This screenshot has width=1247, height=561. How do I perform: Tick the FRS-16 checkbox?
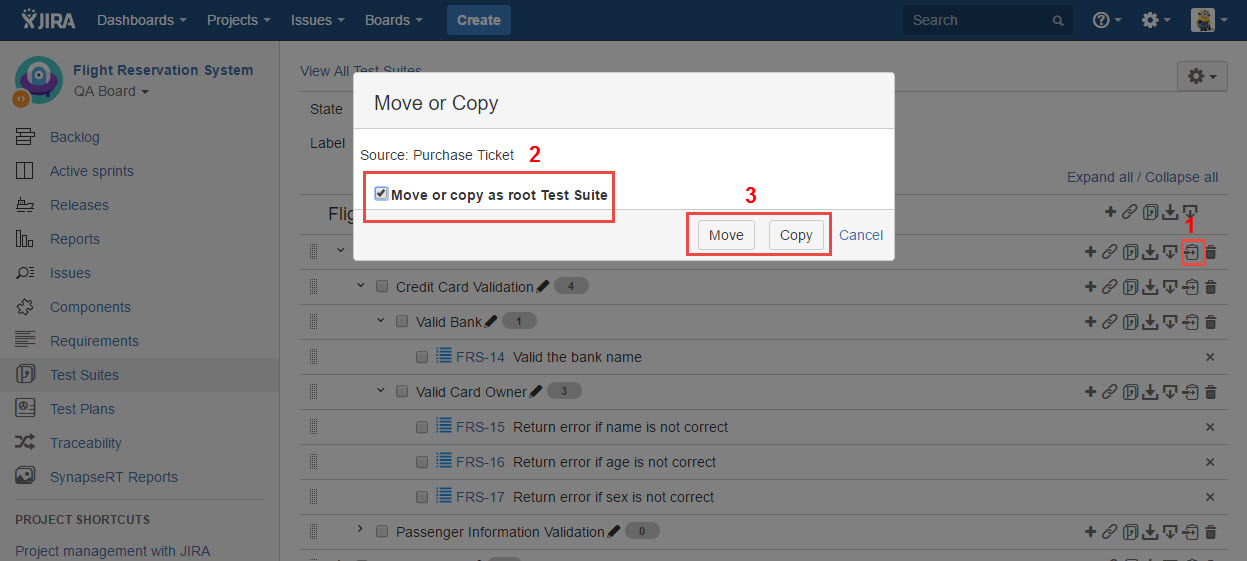(x=422, y=462)
